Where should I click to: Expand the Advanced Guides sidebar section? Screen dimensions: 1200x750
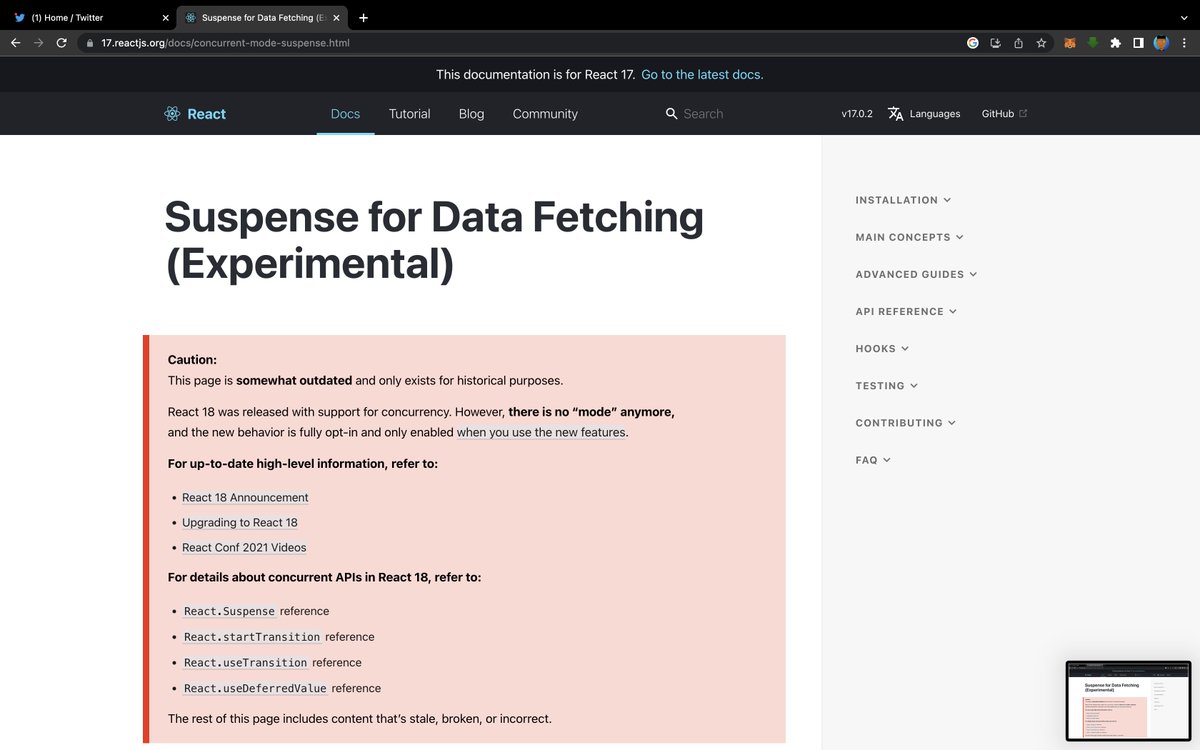point(916,274)
